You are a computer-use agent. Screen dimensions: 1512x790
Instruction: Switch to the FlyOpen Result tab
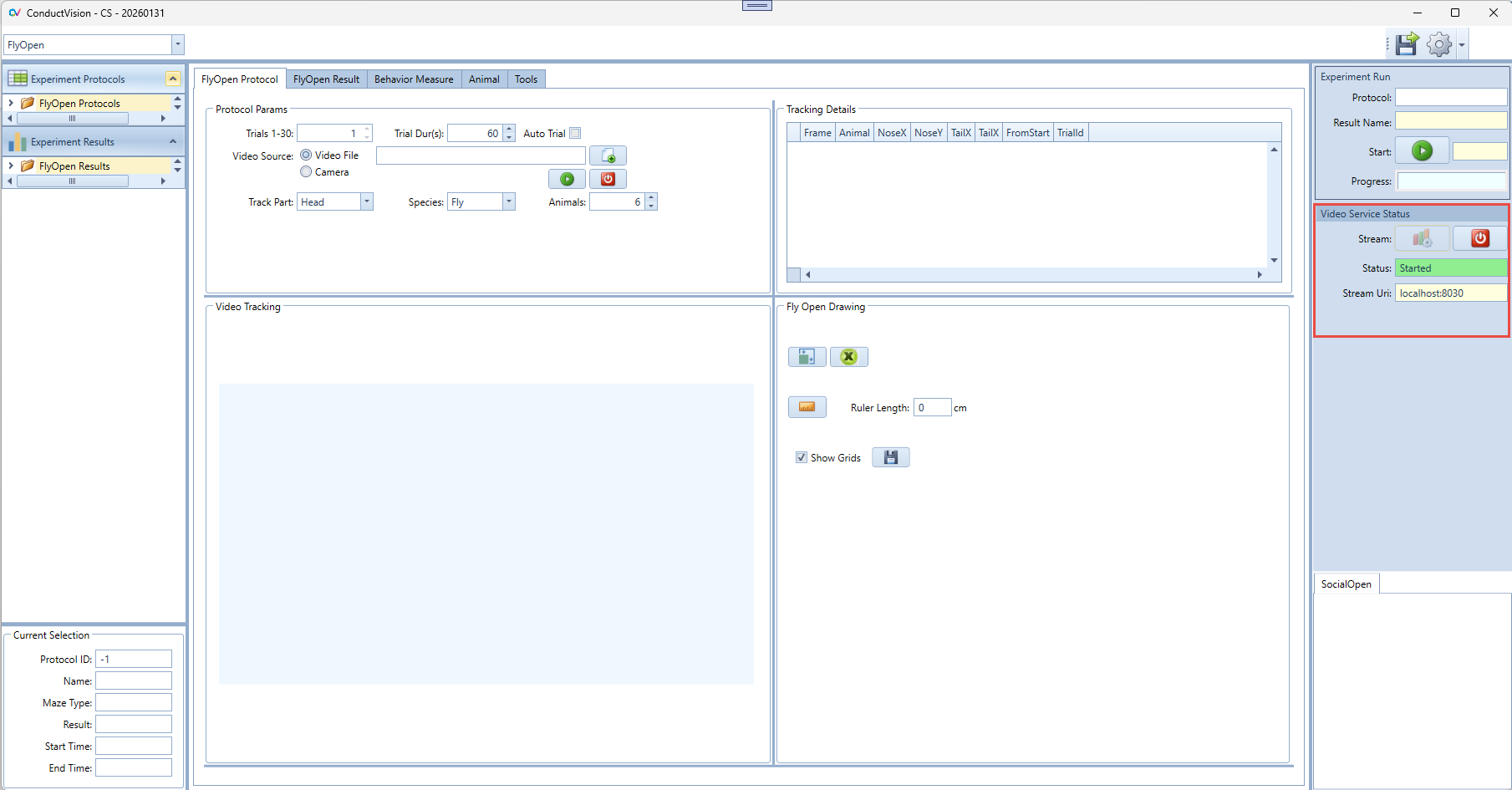[x=326, y=79]
